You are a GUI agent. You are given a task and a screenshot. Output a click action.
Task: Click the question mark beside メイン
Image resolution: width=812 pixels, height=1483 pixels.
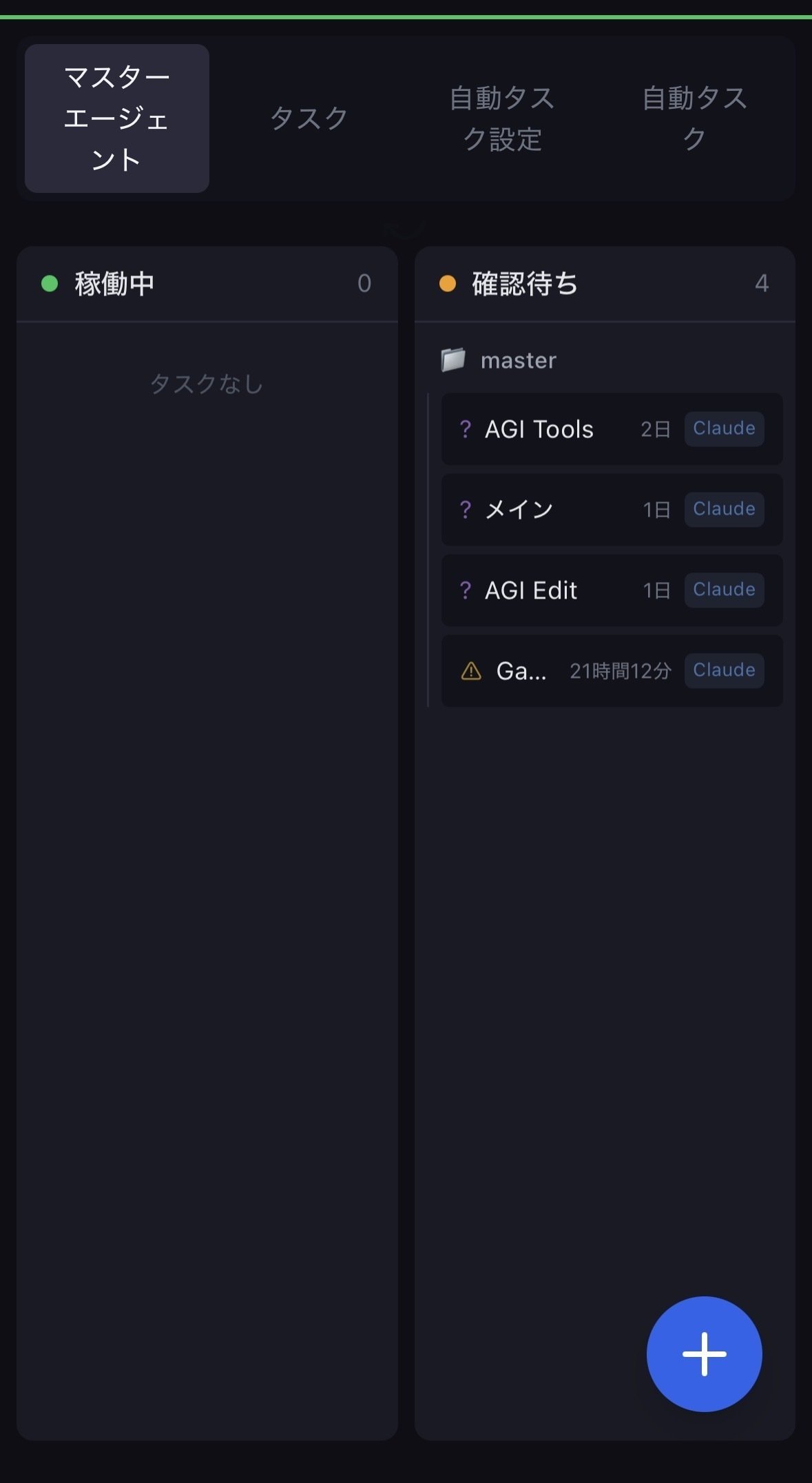click(465, 510)
